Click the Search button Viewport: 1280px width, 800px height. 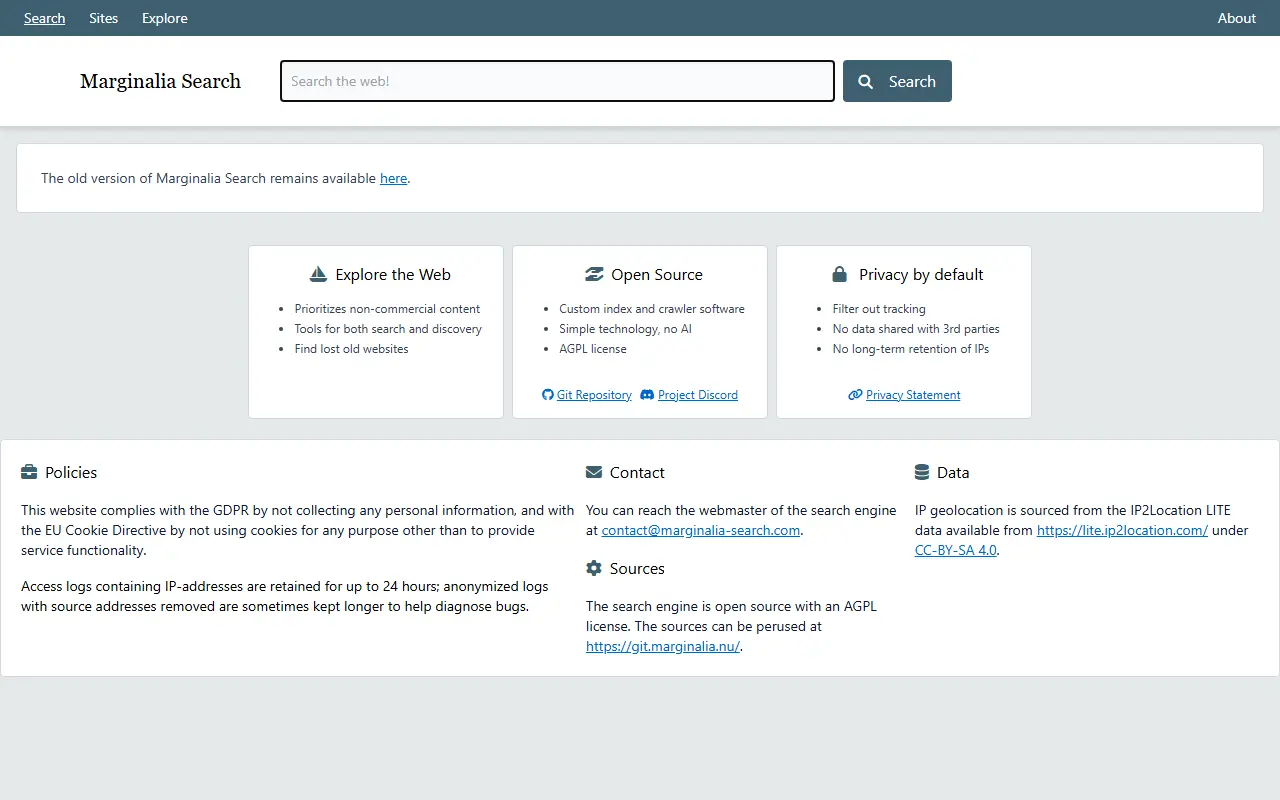(x=897, y=81)
